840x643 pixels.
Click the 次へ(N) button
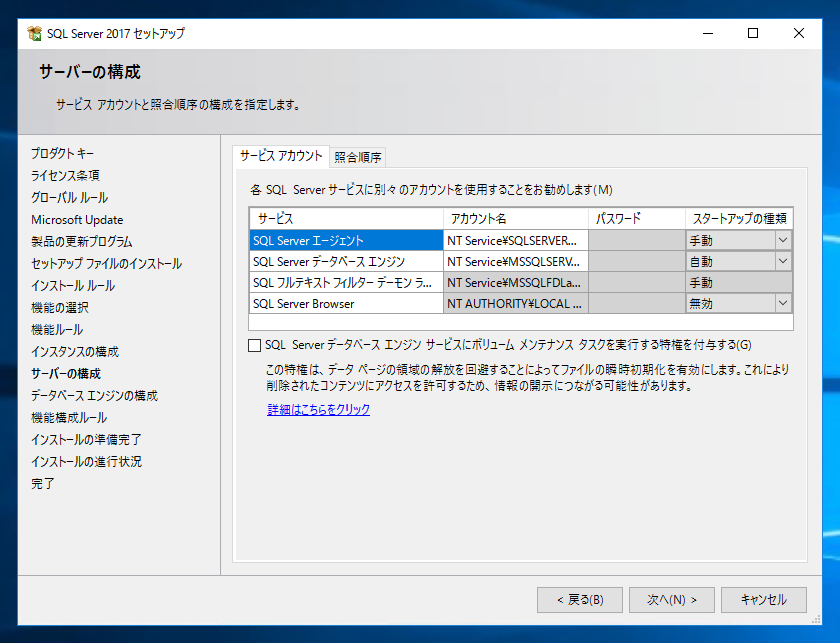click(672, 600)
